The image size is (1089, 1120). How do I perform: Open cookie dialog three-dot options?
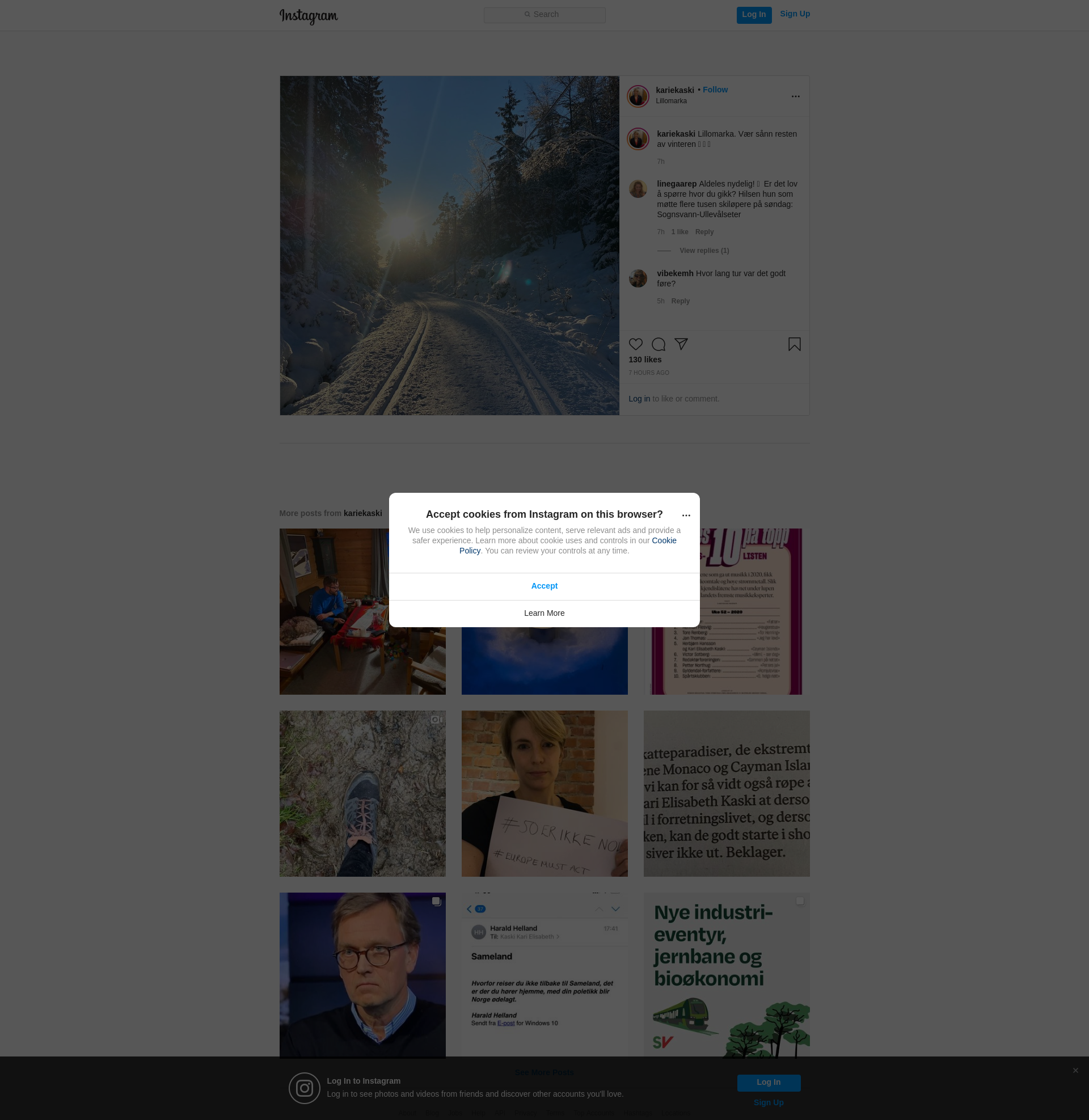pyautogui.click(x=686, y=515)
